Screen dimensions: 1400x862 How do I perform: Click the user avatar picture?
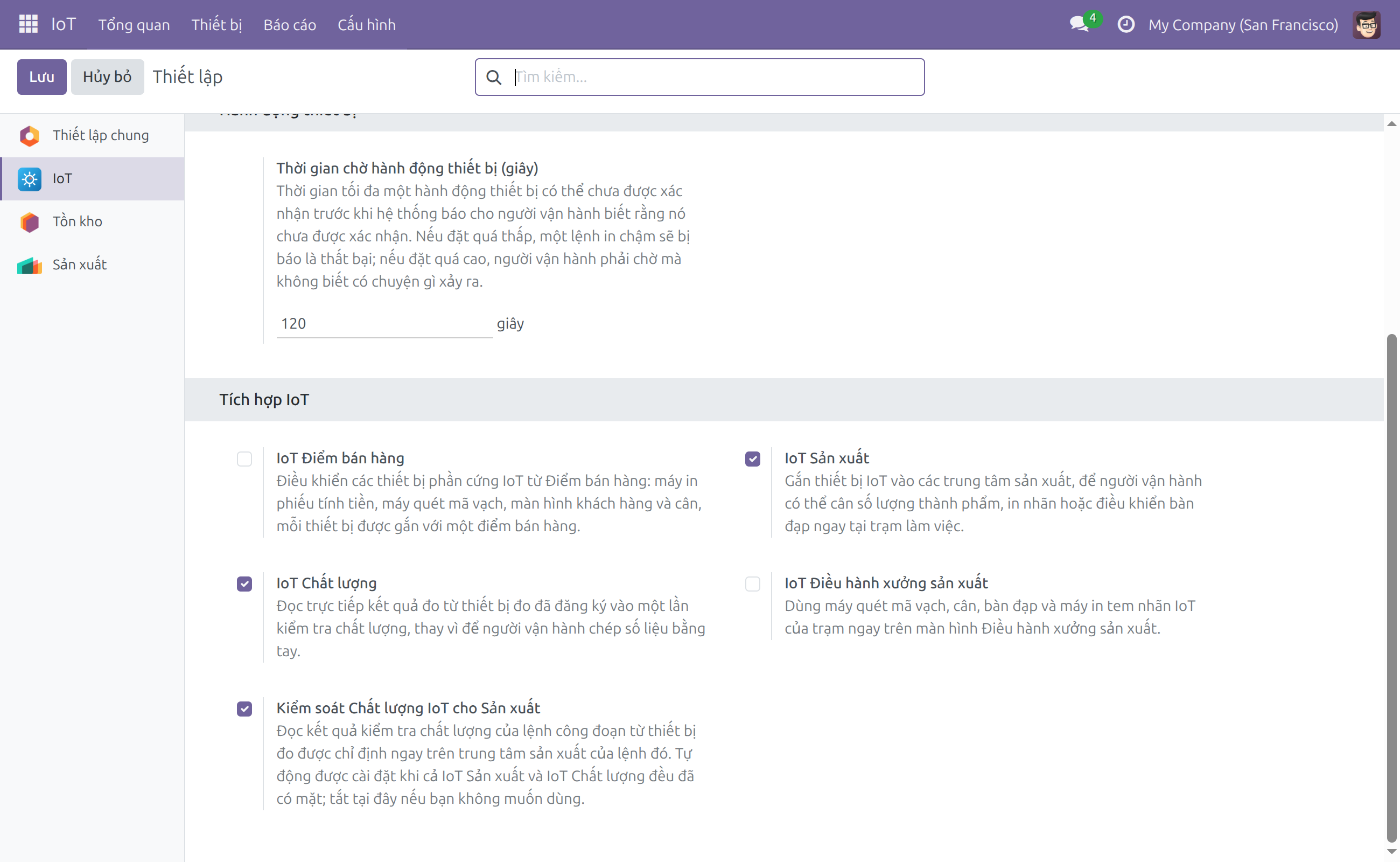click(1366, 25)
